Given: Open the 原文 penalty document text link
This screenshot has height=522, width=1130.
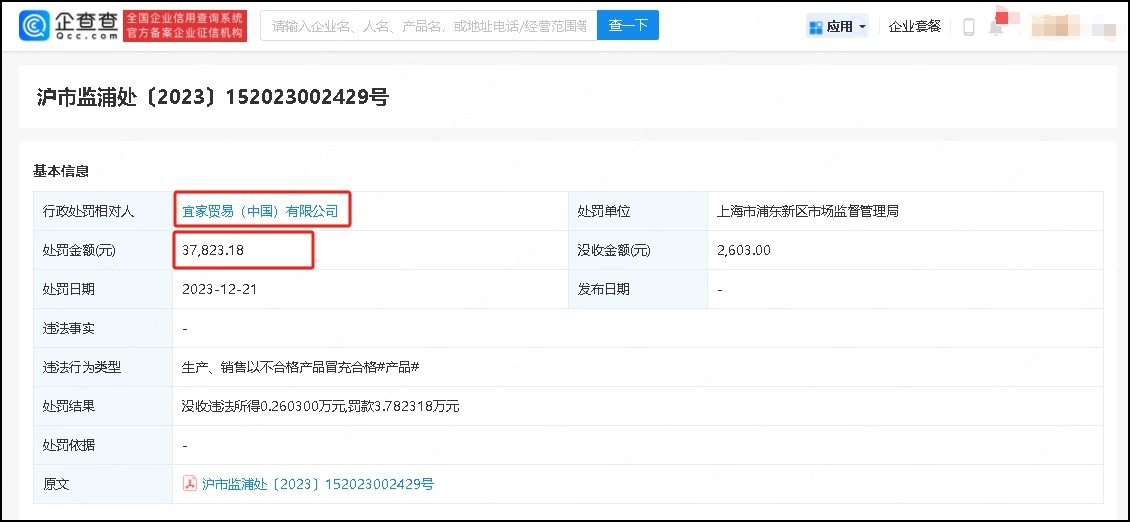Looking at the screenshot, I should pos(318,484).
